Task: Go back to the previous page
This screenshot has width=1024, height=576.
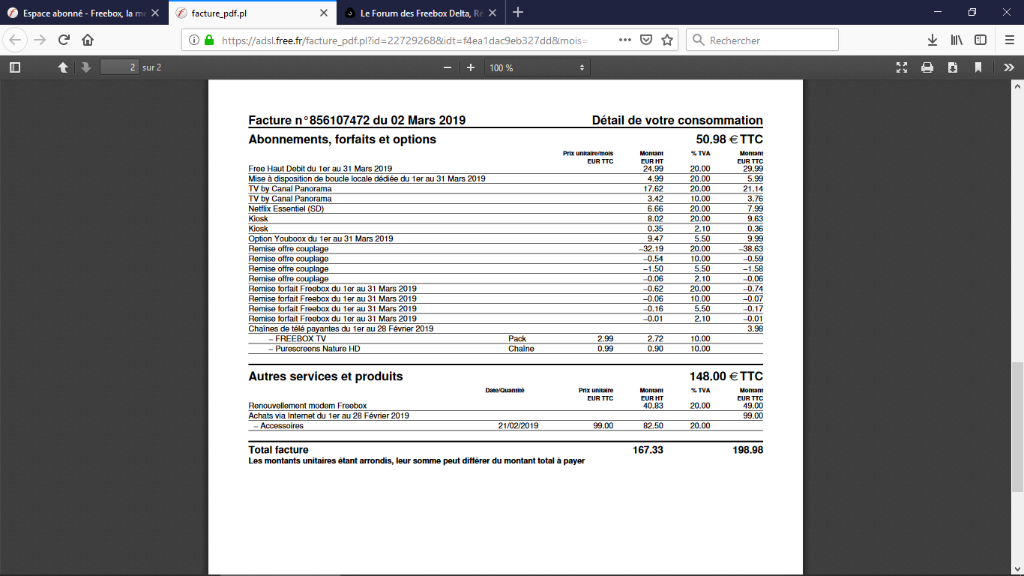Action: click(x=15, y=40)
